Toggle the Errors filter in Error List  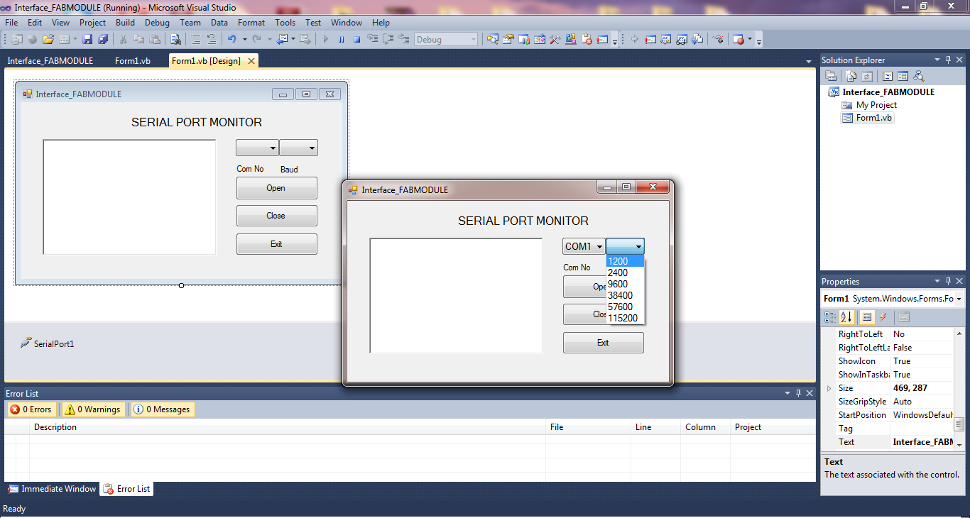coord(31,409)
